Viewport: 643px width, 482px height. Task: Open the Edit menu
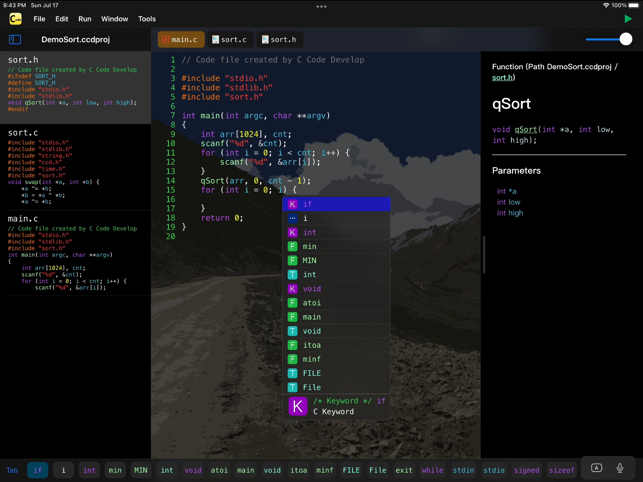(x=62, y=19)
